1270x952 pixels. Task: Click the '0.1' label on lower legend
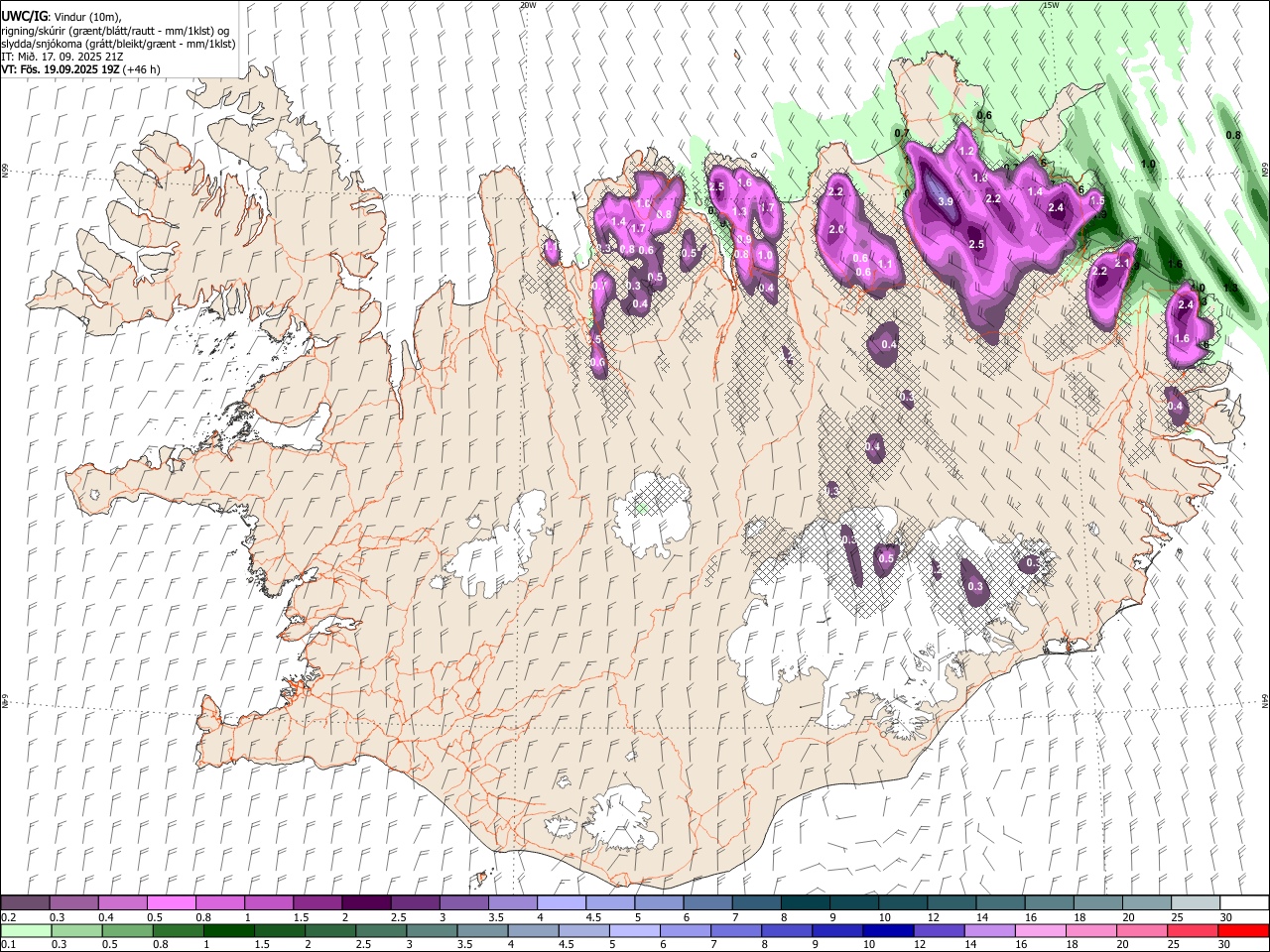9,944
